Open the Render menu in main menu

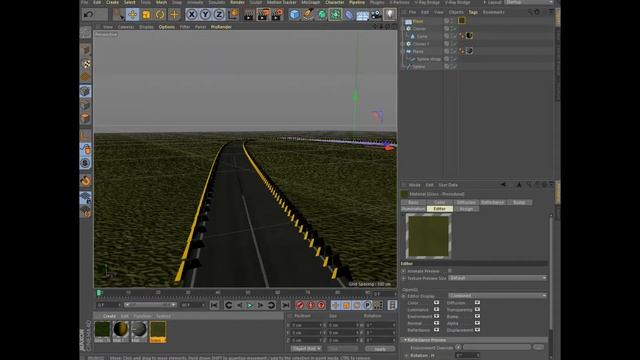[x=237, y=2]
